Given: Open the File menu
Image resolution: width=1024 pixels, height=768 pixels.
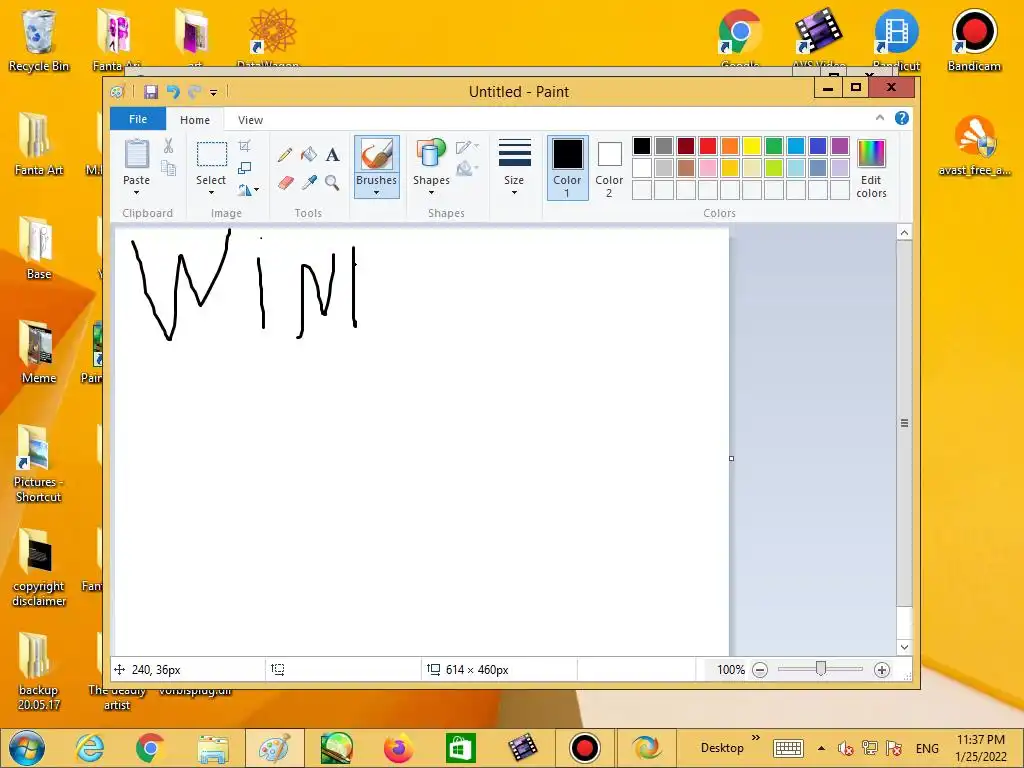Looking at the screenshot, I should pyautogui.click(x=138, y=119).
